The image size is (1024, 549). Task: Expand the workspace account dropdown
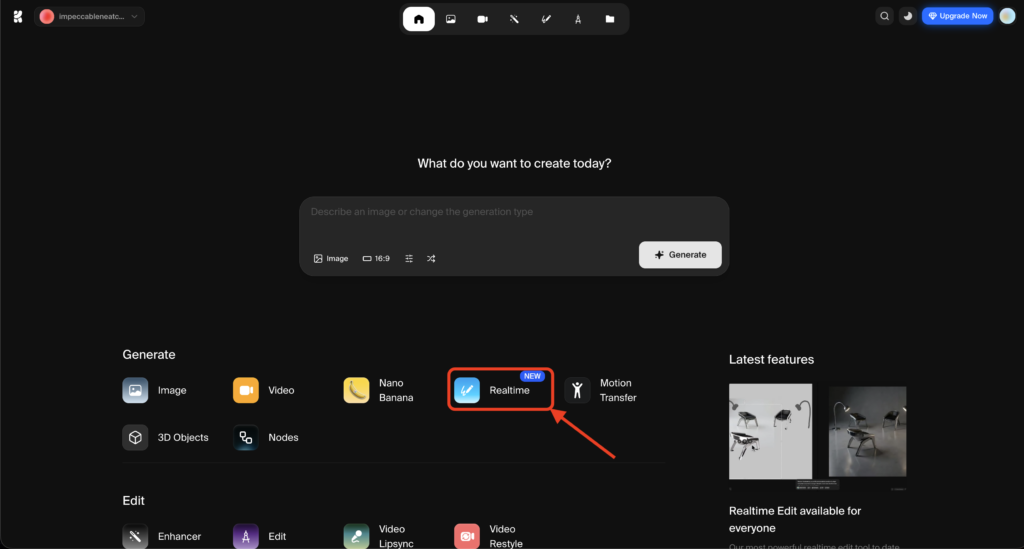coord(90,16)
